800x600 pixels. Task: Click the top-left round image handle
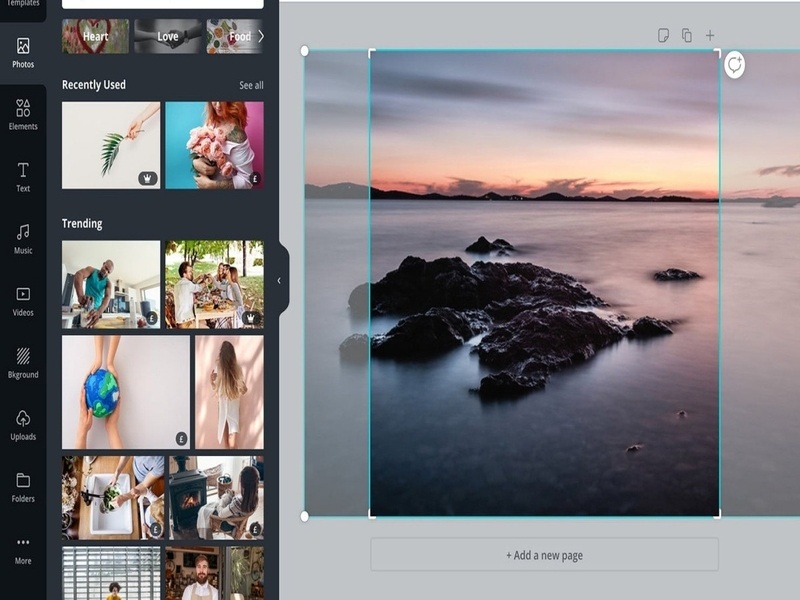coord(305,51)
